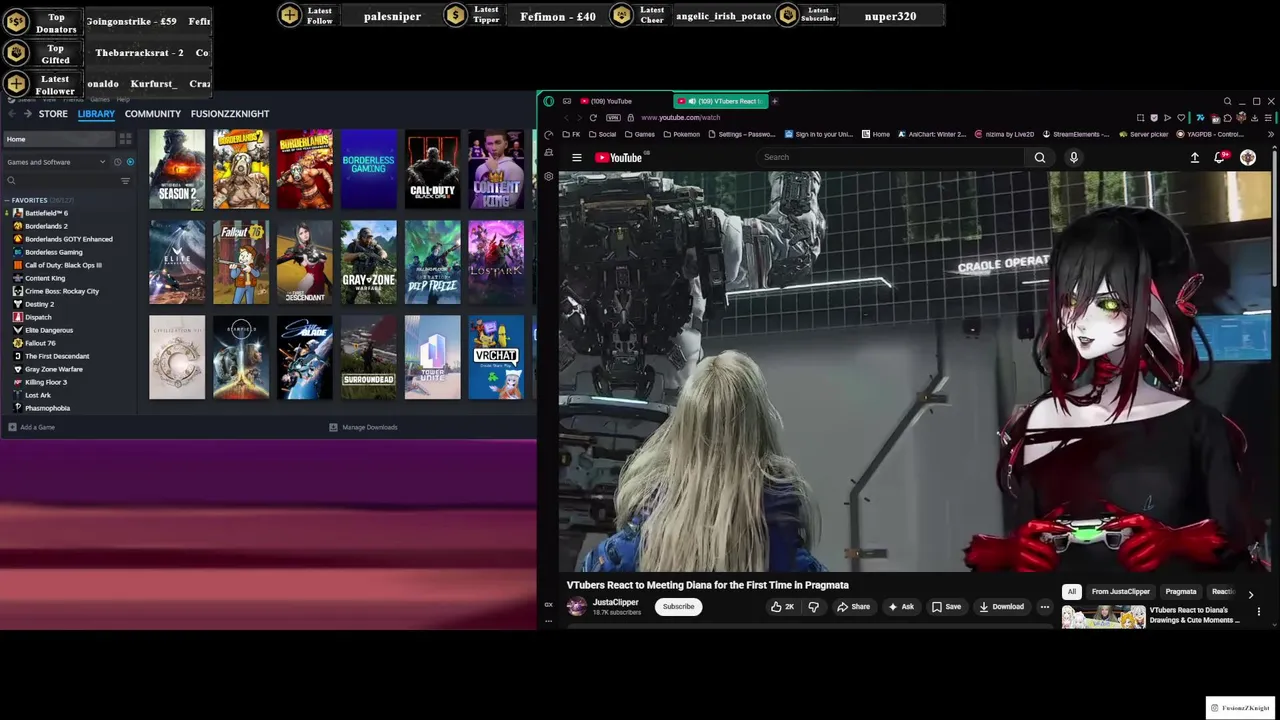Open options for VTubers React to Diana's Drawings

tap(1259, 612)
